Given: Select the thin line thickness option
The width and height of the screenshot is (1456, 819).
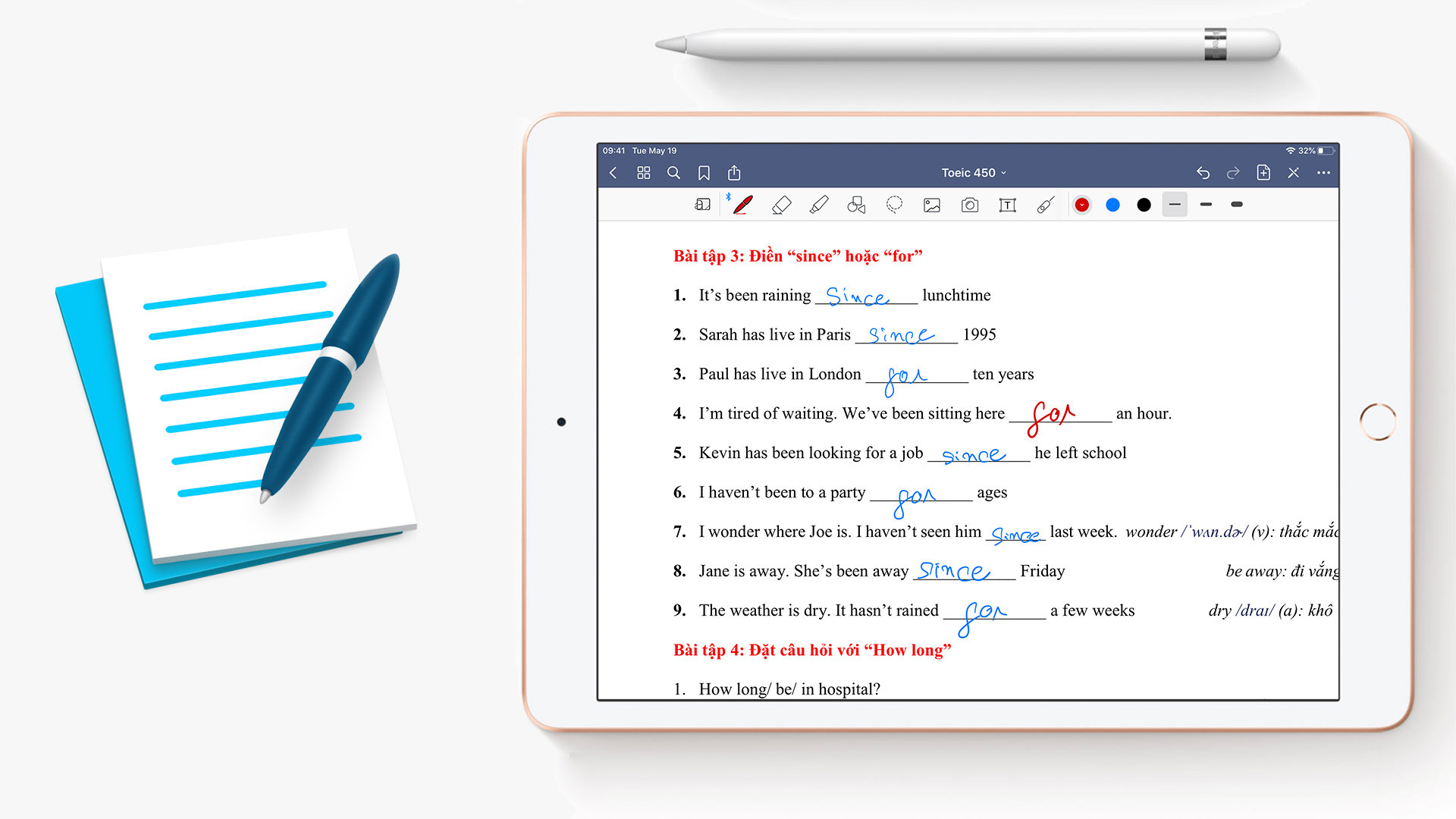Looking at the screenshot, I should point(1175,207).
